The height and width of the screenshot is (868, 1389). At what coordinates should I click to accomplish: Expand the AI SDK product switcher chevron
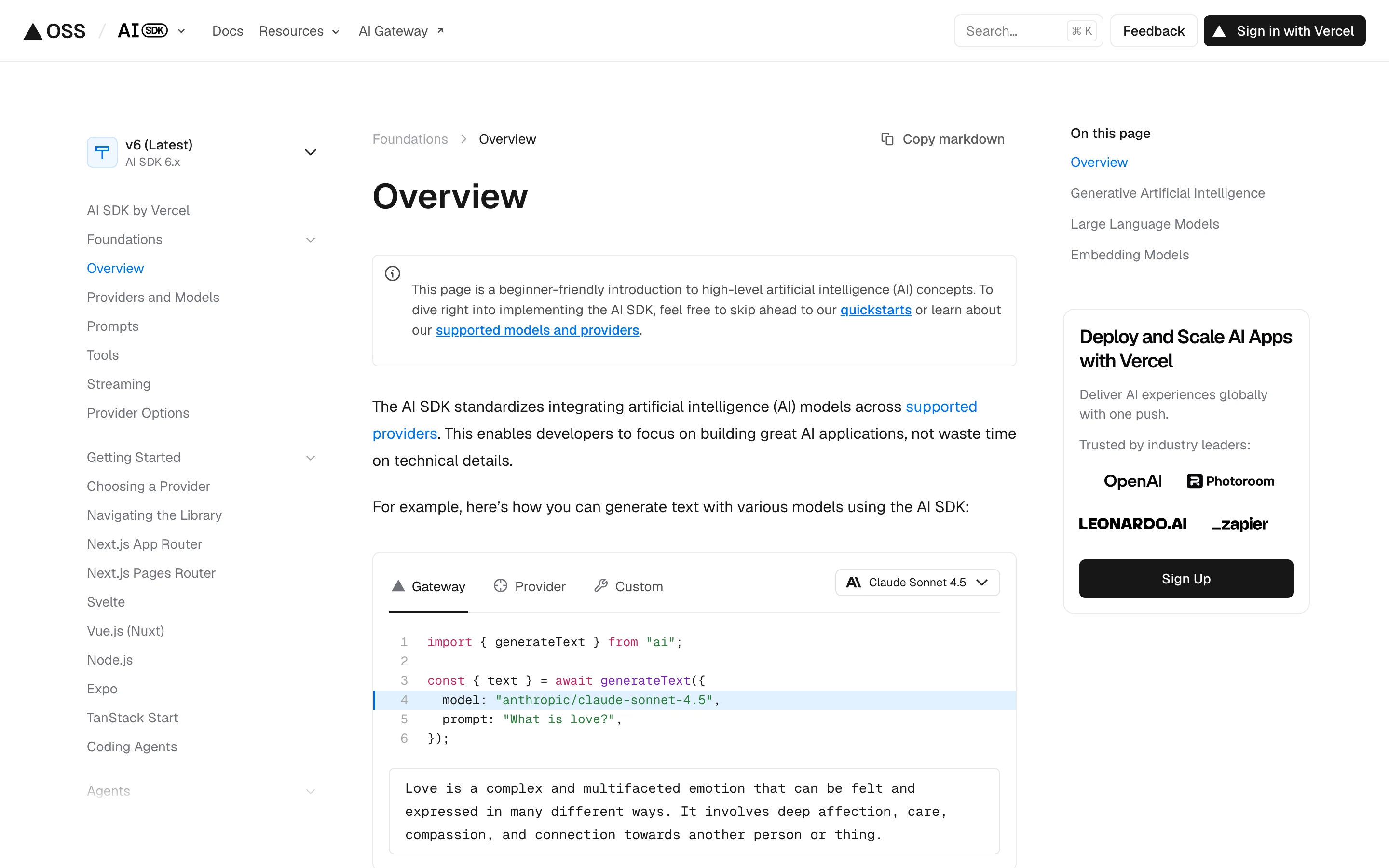(181, 31)
